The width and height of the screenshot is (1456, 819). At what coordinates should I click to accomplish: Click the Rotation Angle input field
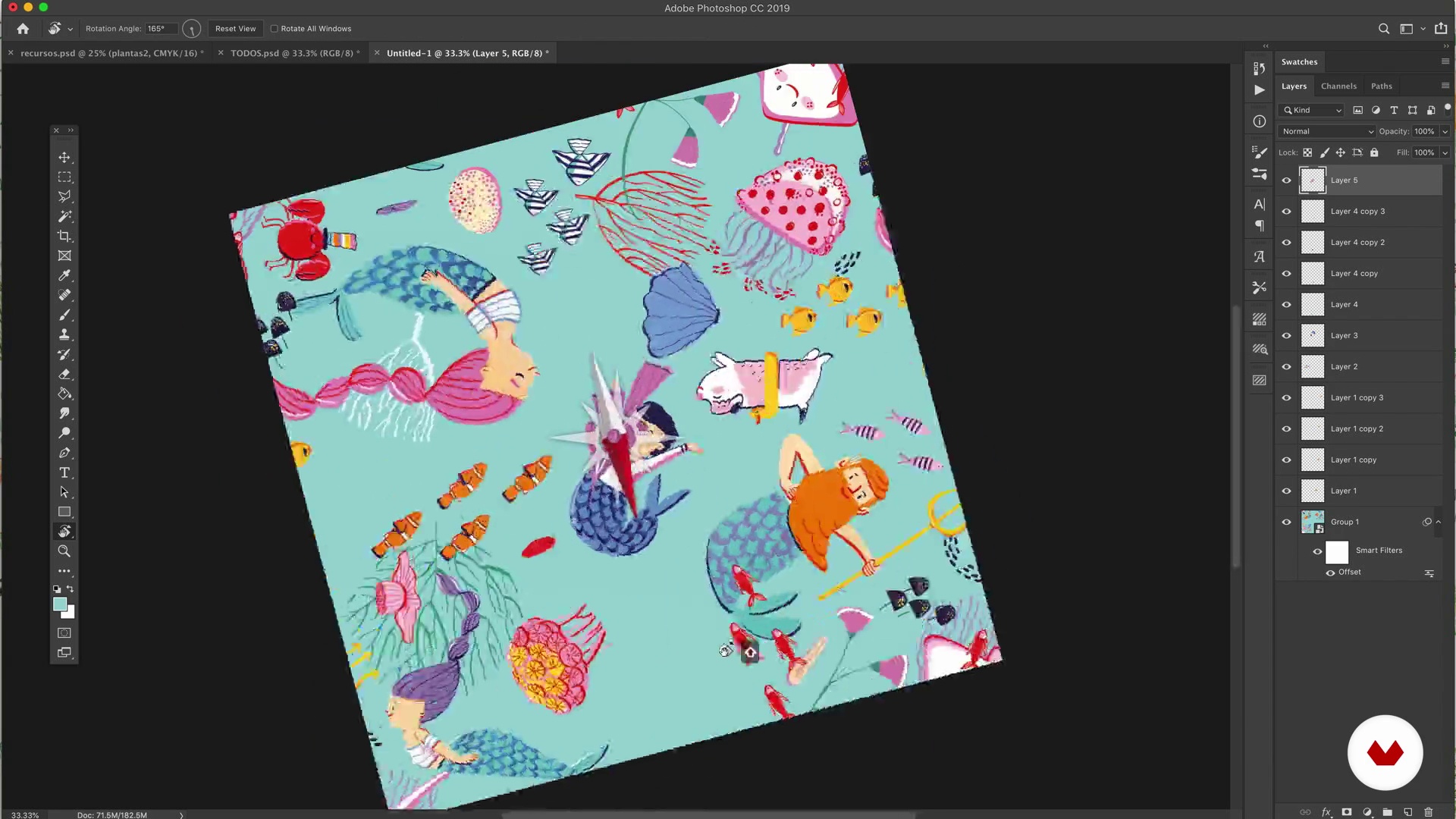161,29
